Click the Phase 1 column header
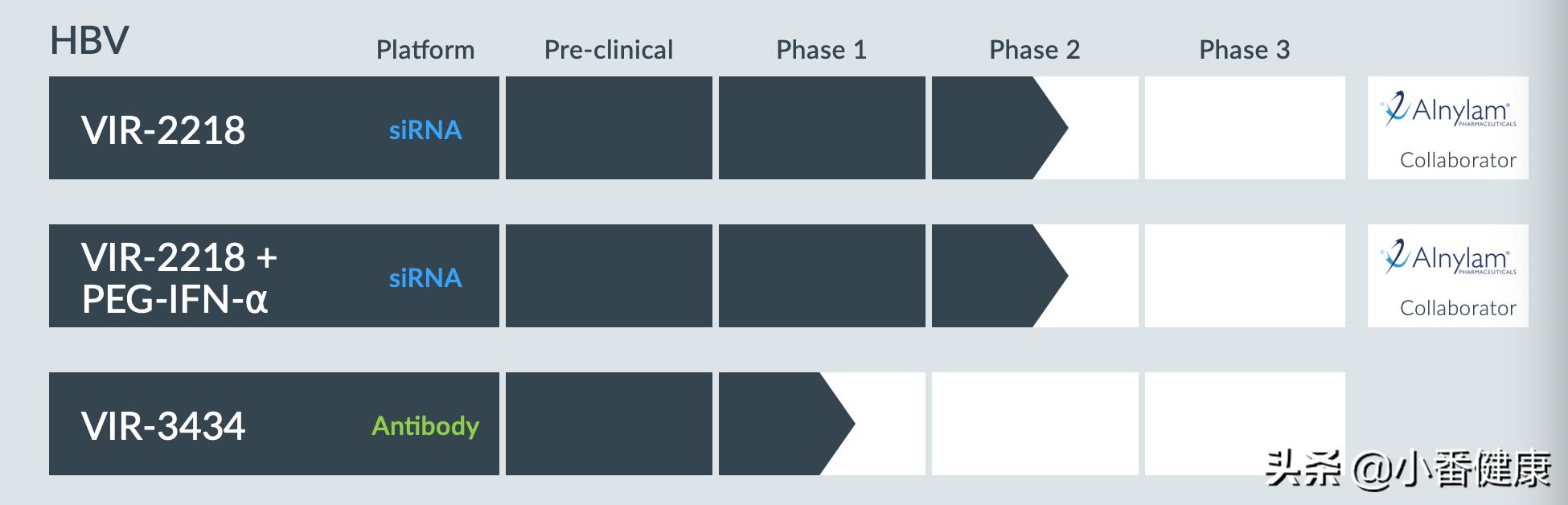This screenshot has height=505, width=1568. [821, 50]
